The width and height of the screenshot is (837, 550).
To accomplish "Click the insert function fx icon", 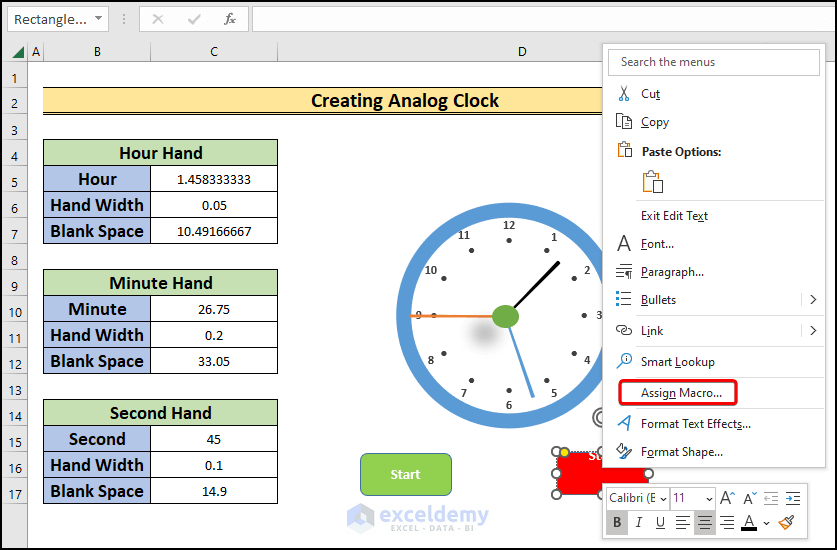I will (x=230, y=19).
